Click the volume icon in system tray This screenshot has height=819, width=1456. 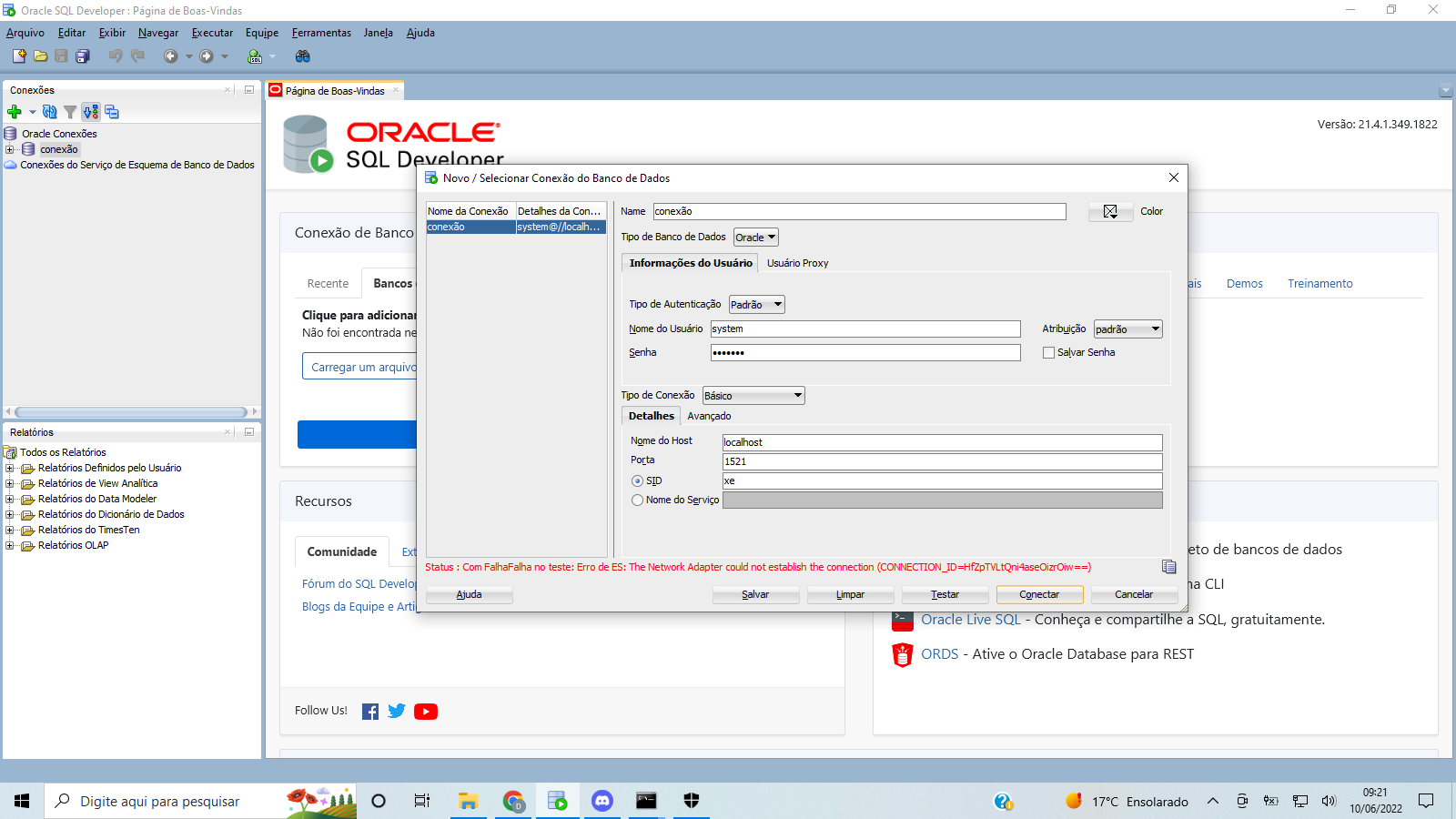click(1329, 801)
